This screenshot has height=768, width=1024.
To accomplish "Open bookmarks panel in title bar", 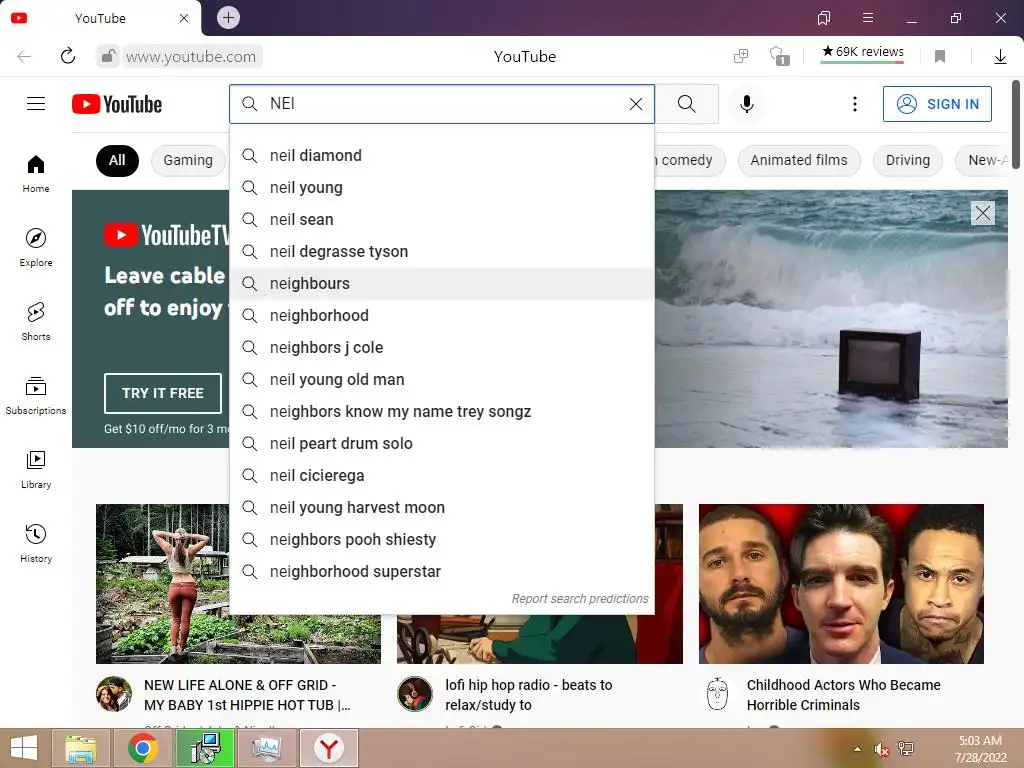I will [x=824, y=18].
